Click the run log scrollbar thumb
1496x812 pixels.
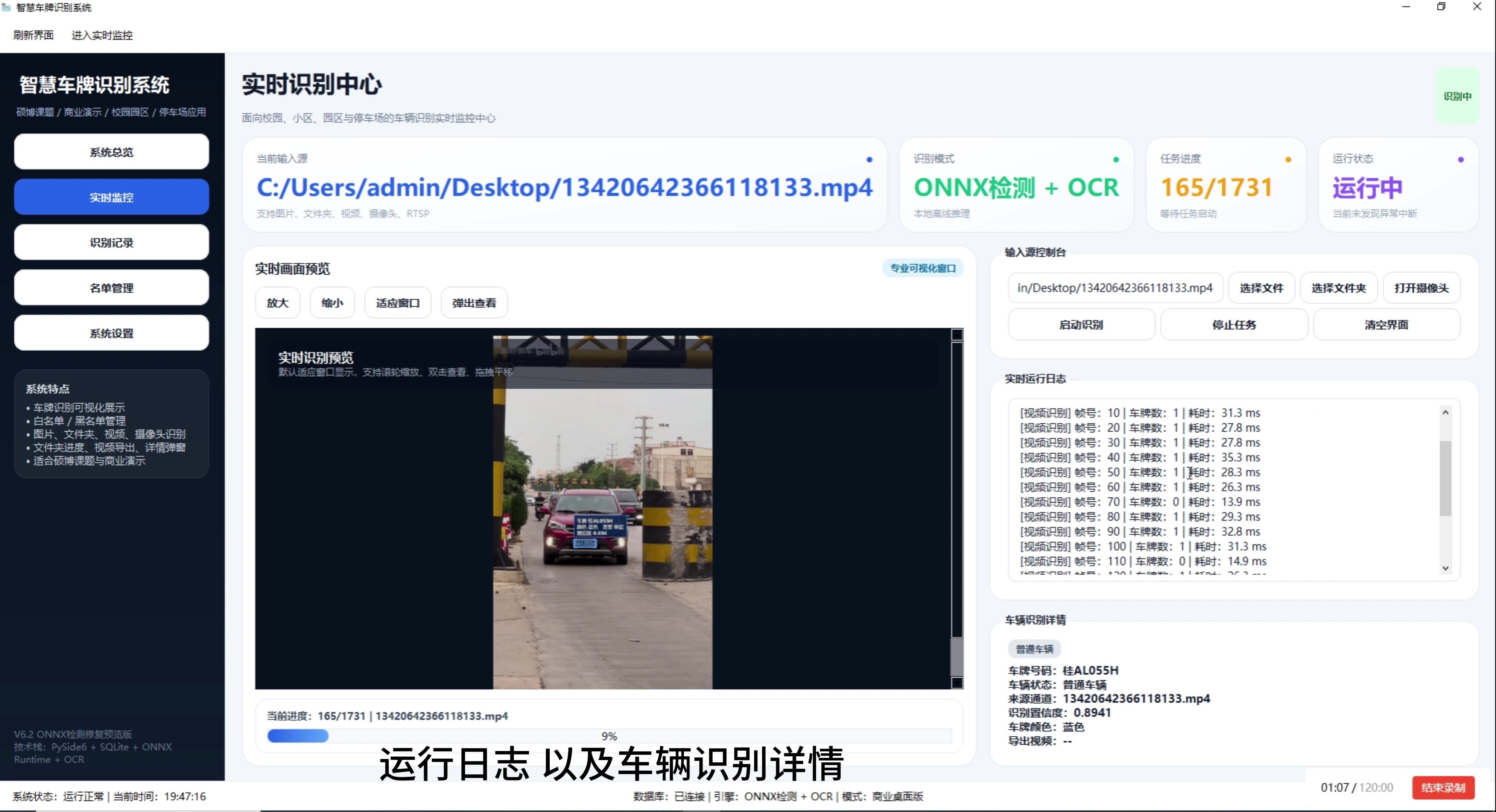[1446, 478]
